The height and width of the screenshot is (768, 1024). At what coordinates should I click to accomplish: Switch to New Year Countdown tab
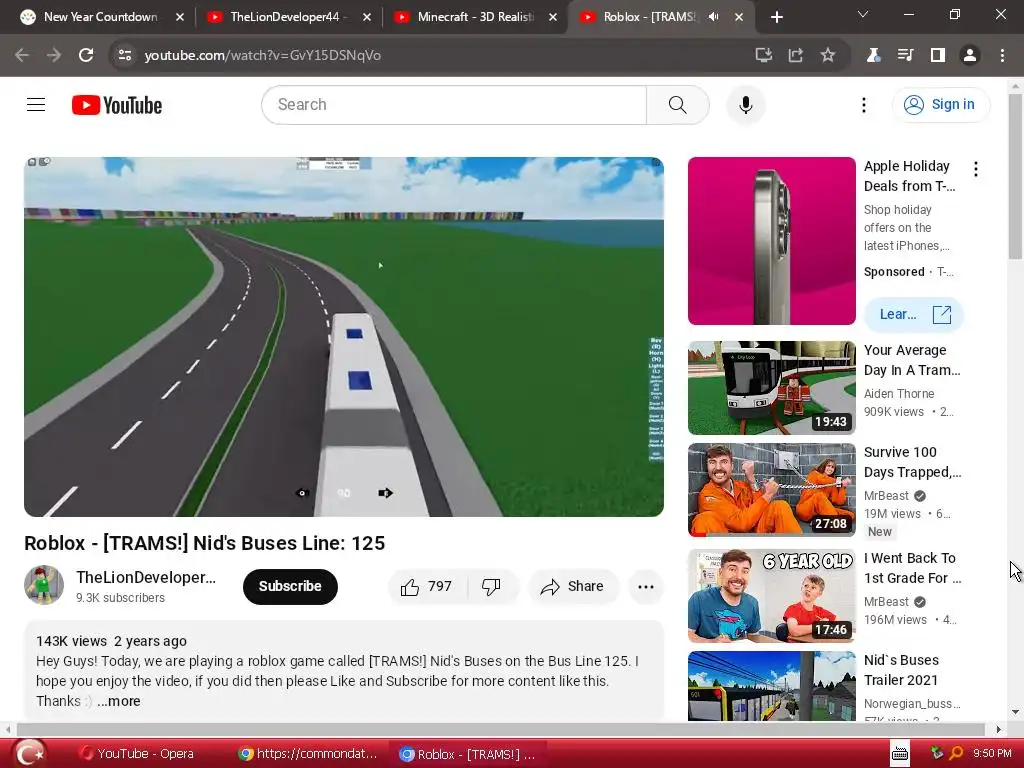[101, 17]
